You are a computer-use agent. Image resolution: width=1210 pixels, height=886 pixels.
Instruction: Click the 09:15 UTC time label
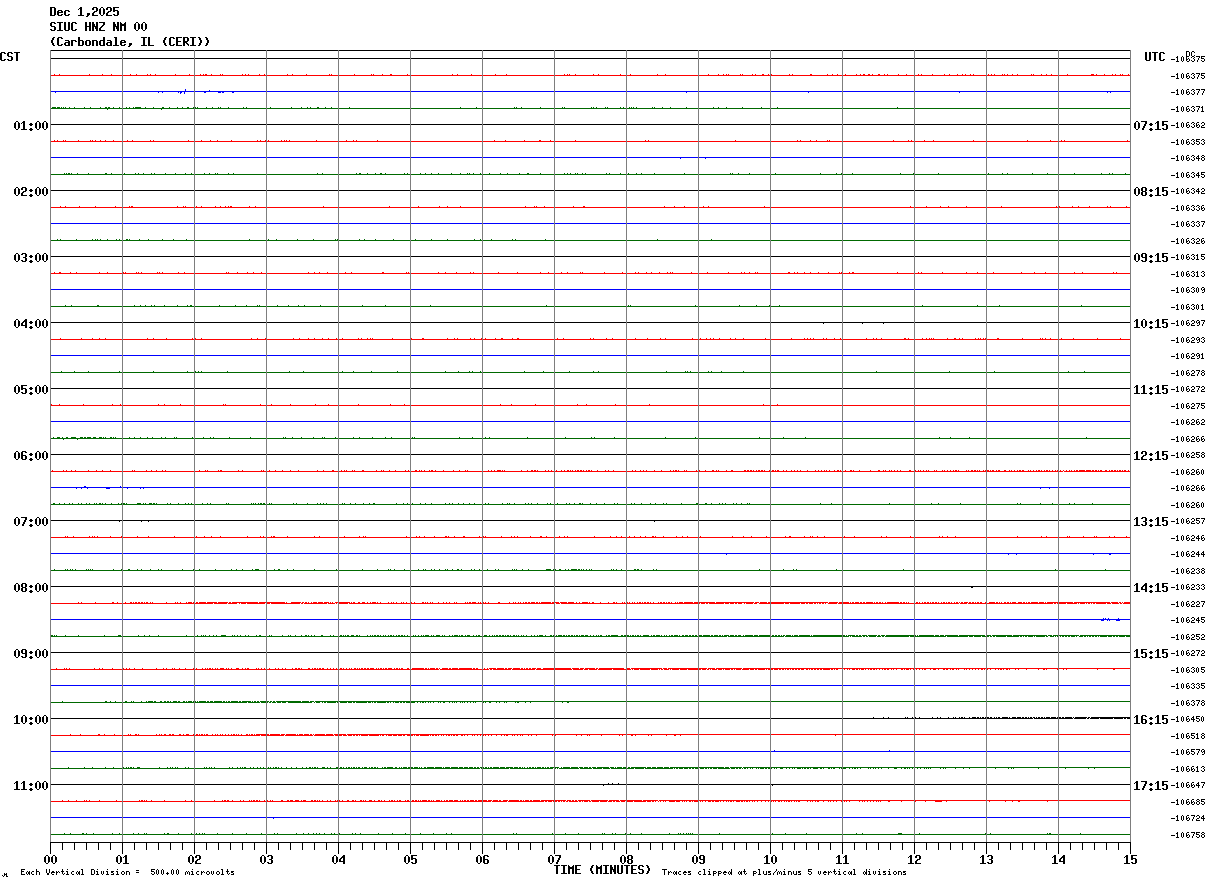[x=1151, y=258]
